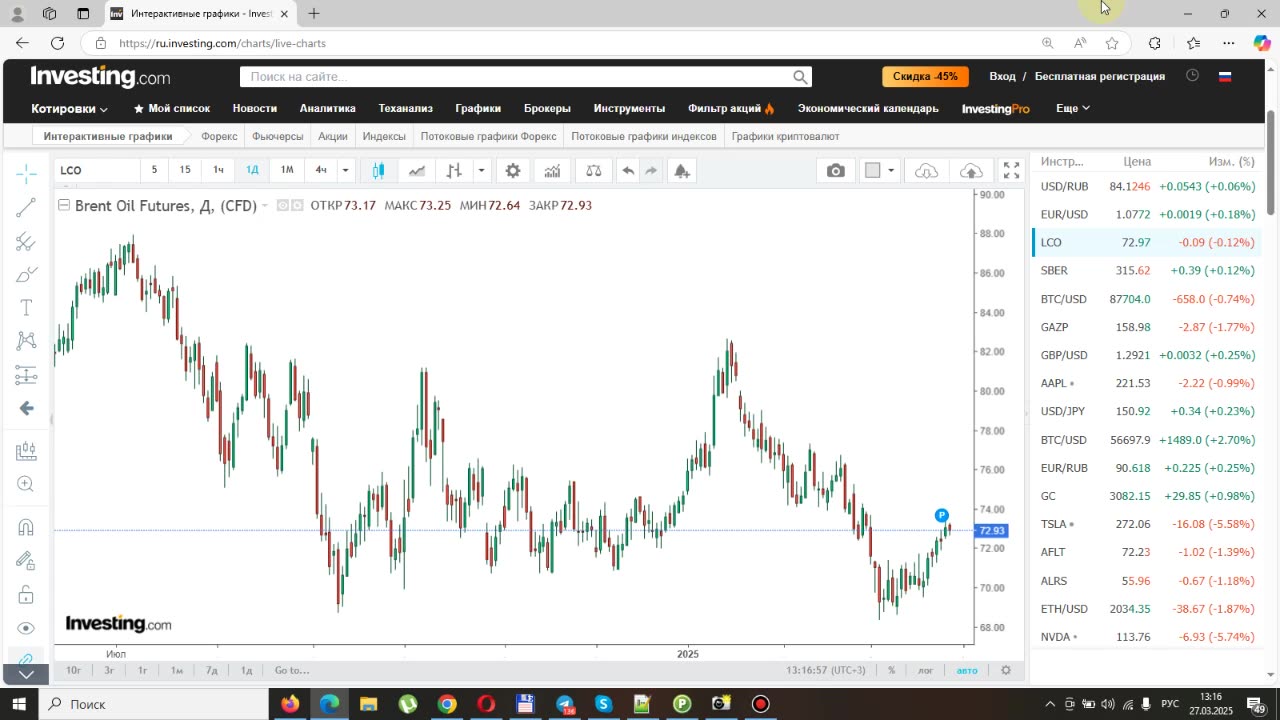The image size is (1280, 720).
Task: Switch to Графики криптовалют tab
Action: (785, 136)
